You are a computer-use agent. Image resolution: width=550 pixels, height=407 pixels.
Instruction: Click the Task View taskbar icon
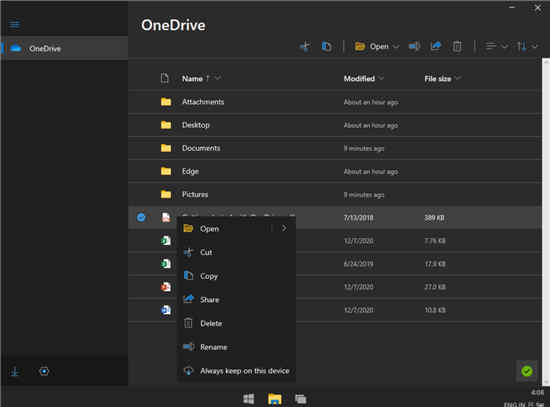click(301, 399)
